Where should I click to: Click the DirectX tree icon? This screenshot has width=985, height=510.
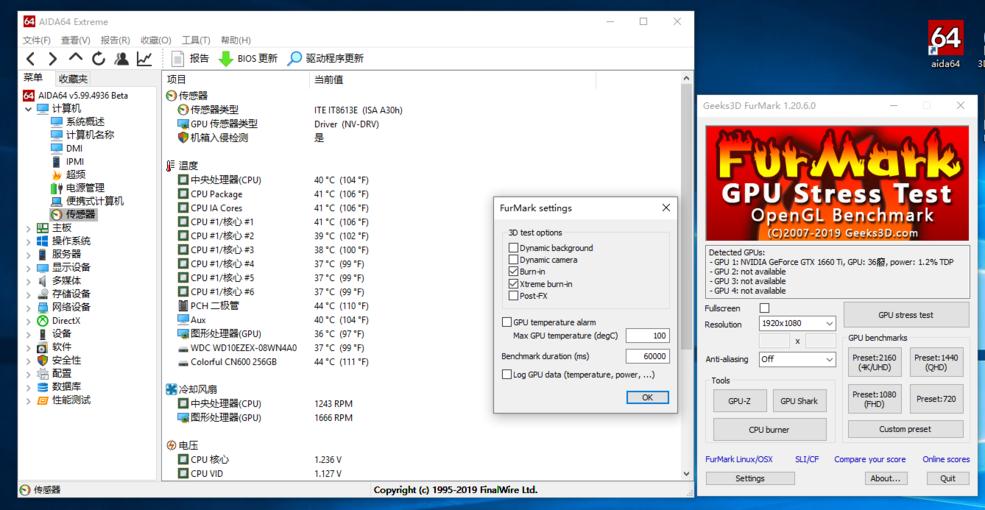tap(43, 320)
